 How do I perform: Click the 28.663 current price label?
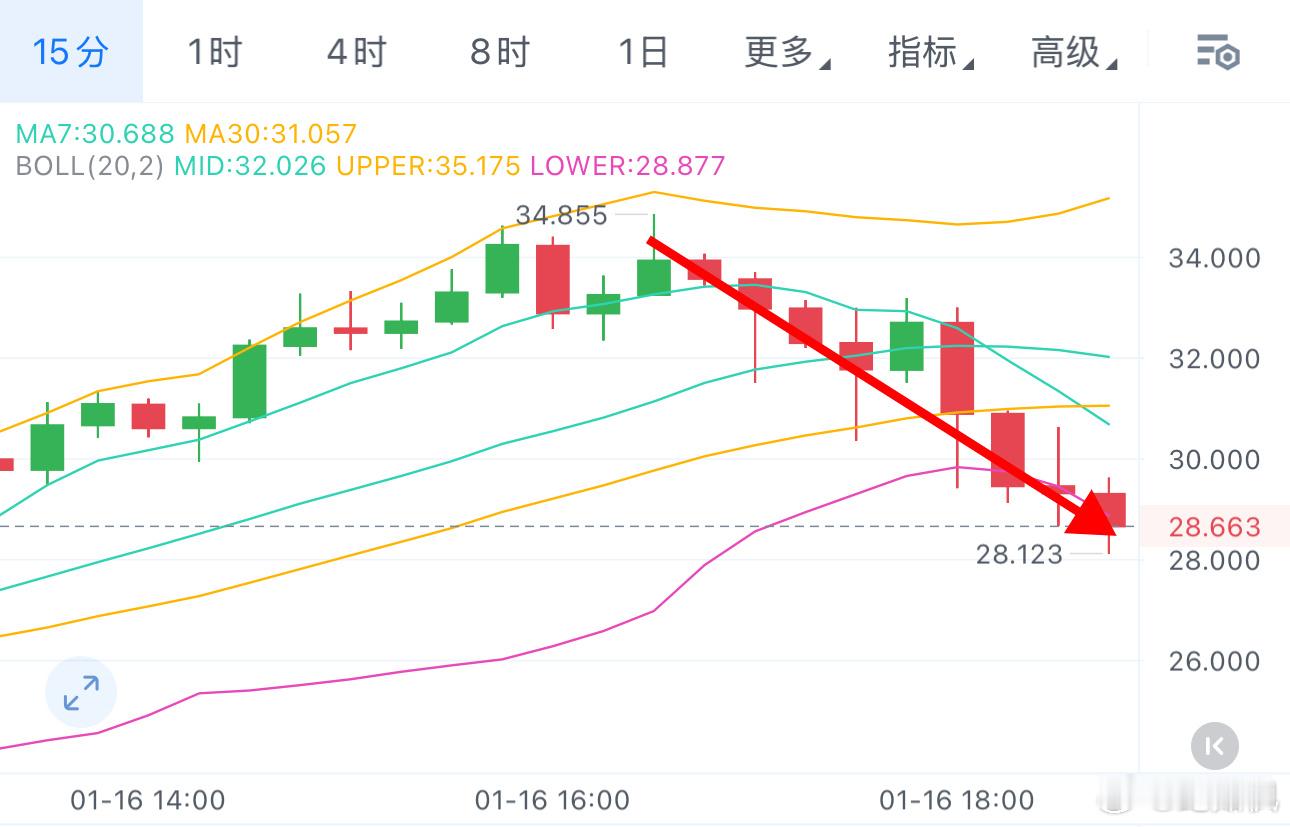pyautogui.click(x=1215, y=527)
